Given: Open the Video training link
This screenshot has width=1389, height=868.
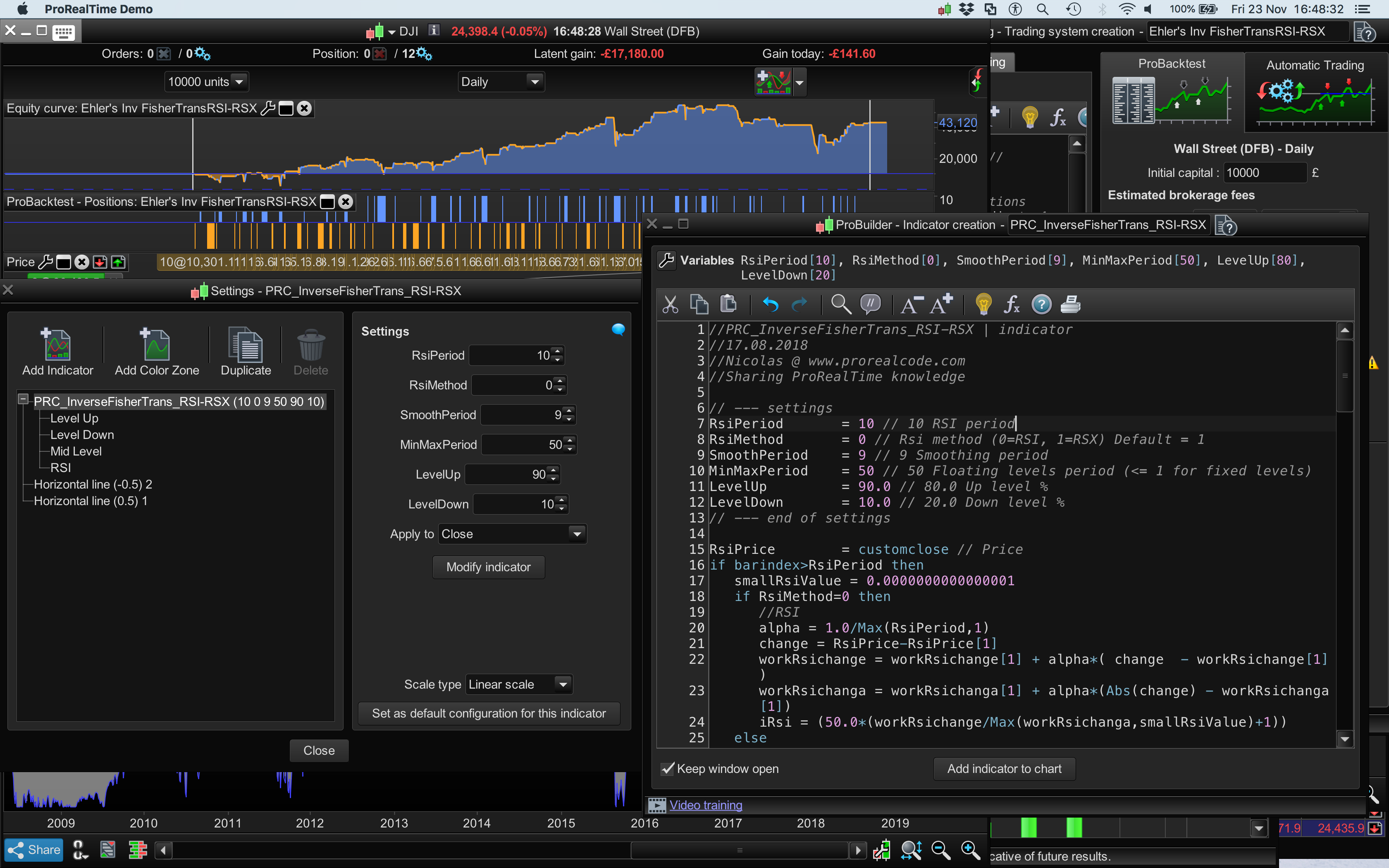Looking at the screenshot, I should (x=705, y=805).
